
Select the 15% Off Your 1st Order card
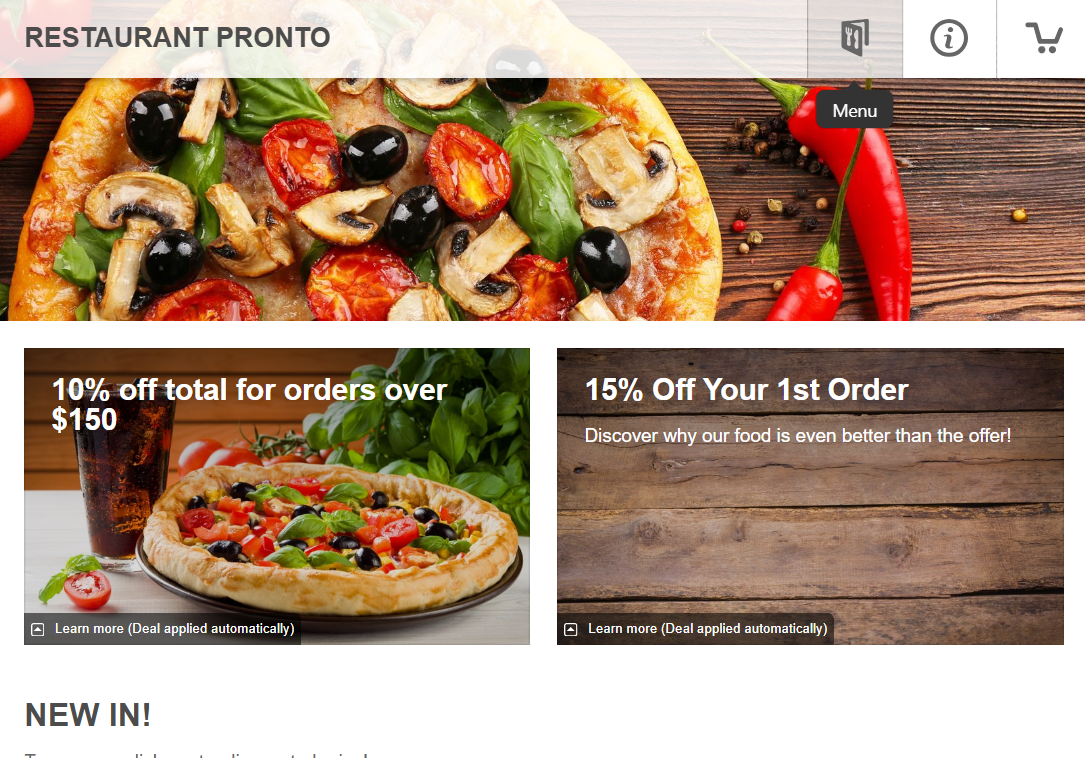810,496
